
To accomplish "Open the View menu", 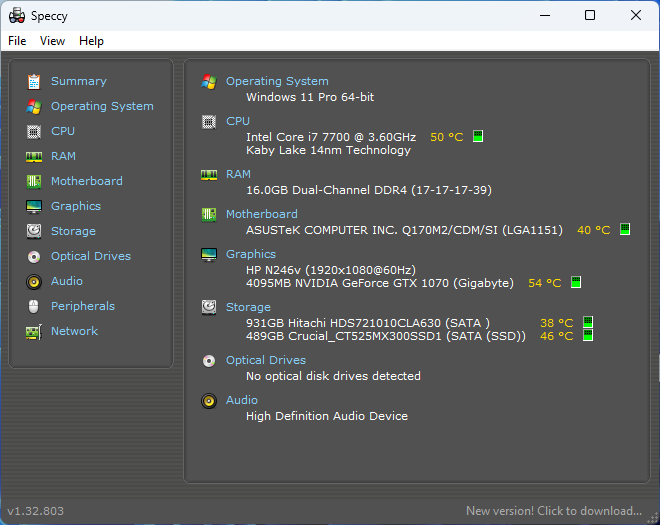I will [52, 41].
